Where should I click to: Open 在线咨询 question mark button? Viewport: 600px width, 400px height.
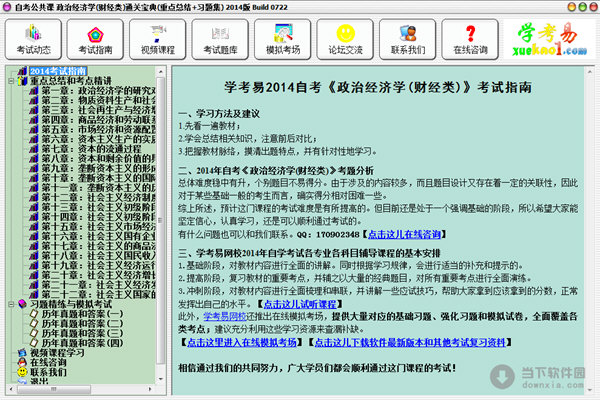pos(470,39)
